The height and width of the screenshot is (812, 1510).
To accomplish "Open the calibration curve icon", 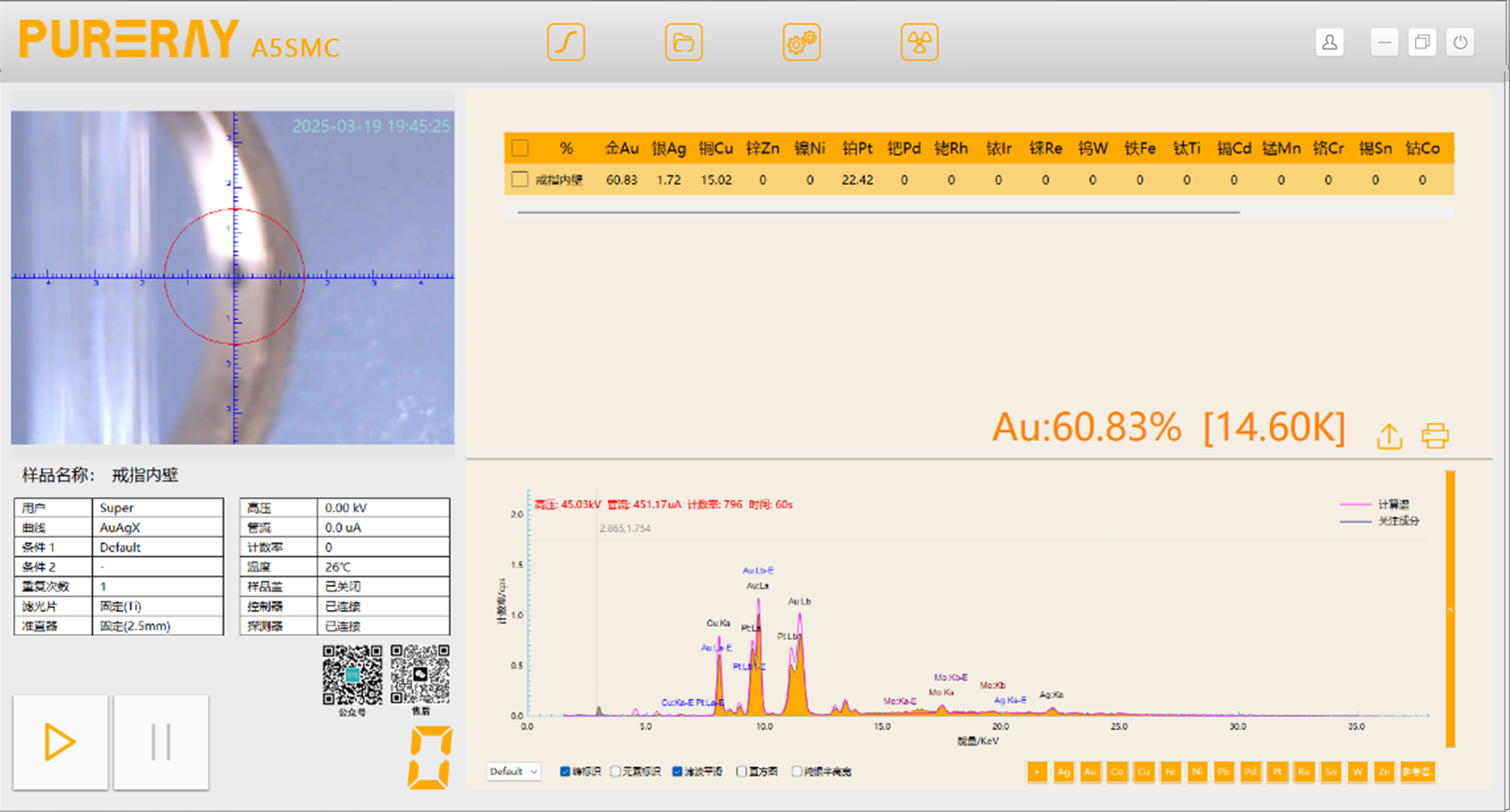I will (x=565, y=42).
